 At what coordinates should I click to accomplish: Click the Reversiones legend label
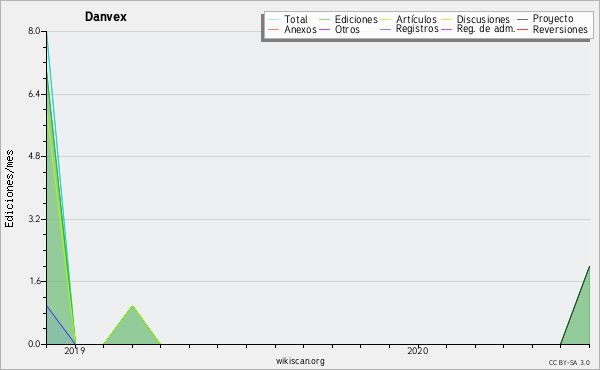(560, 29)
